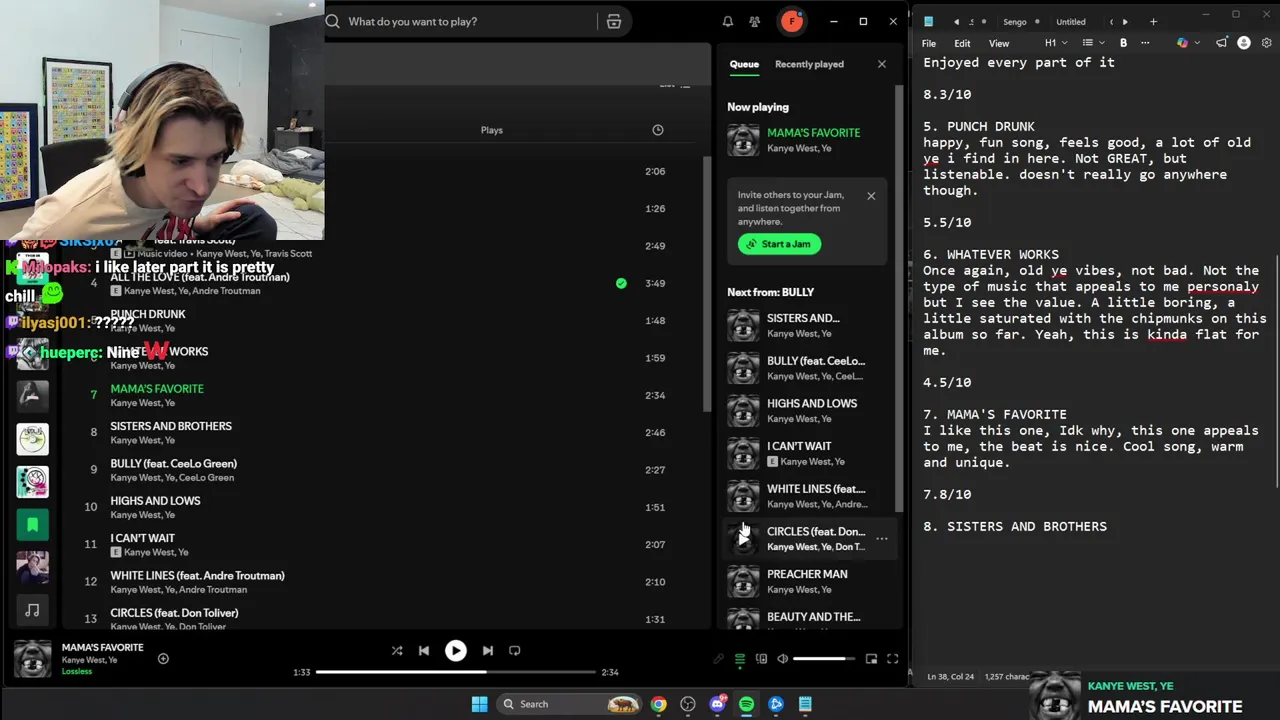Screen dimensions: 1280x720
Task: Seek on the song progress bar
Action: tap(455, 672)
